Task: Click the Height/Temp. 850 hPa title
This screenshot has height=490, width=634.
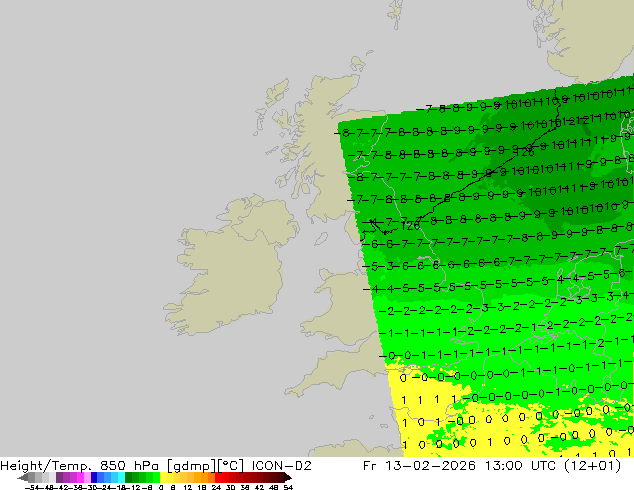Action: (80, 466)
